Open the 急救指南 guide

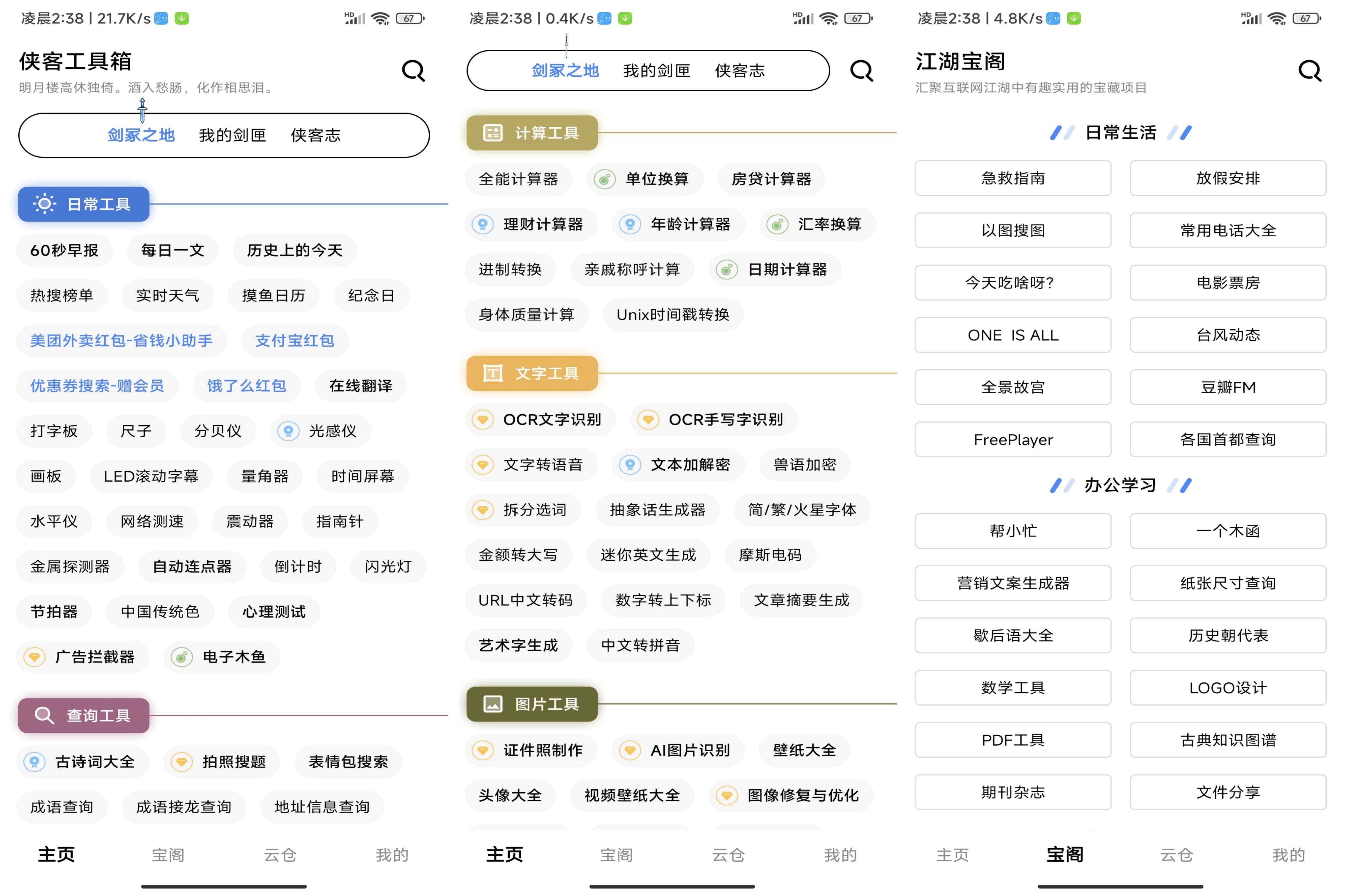[1012, 178]
